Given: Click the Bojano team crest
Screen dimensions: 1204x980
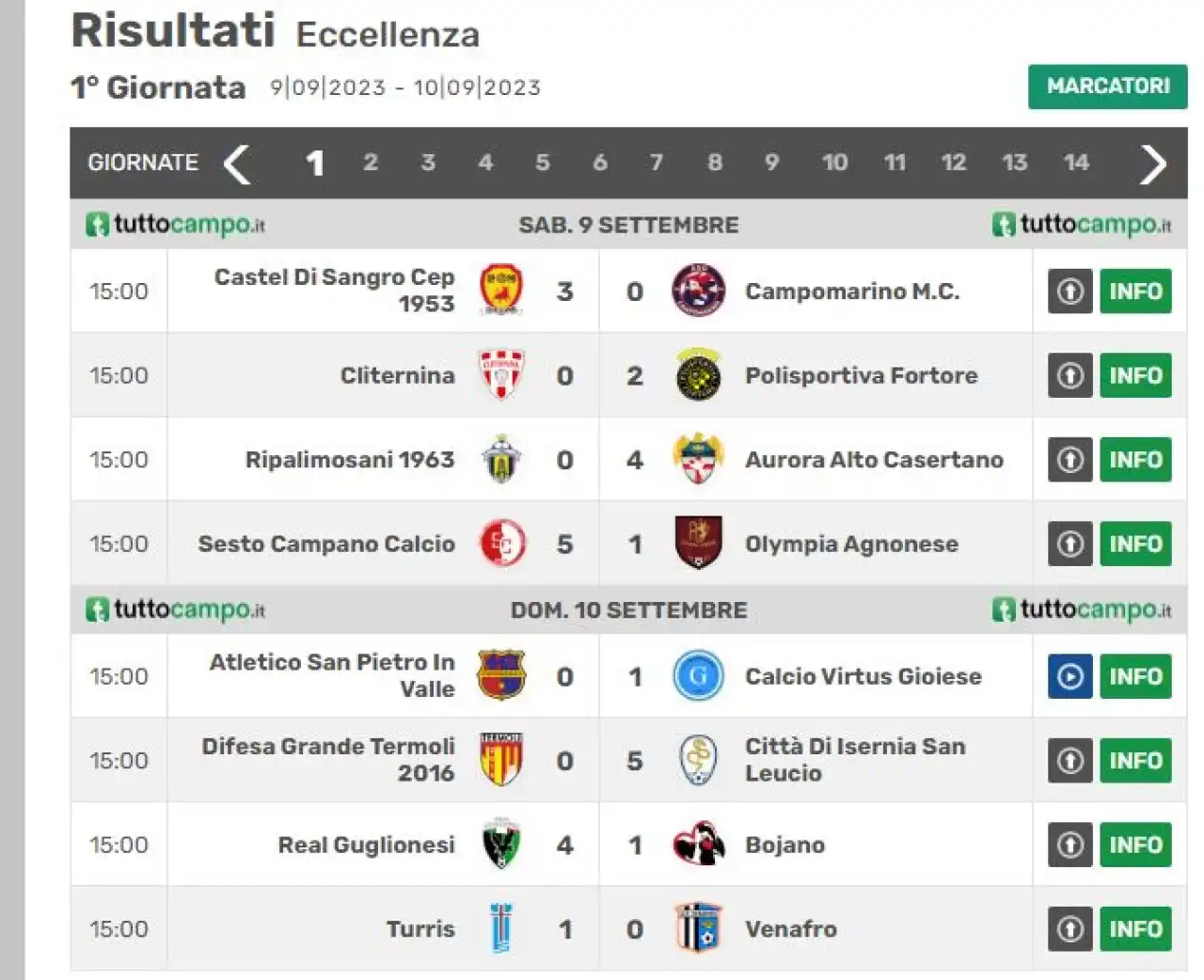Looking at the screenshot, I should point(698,845).
